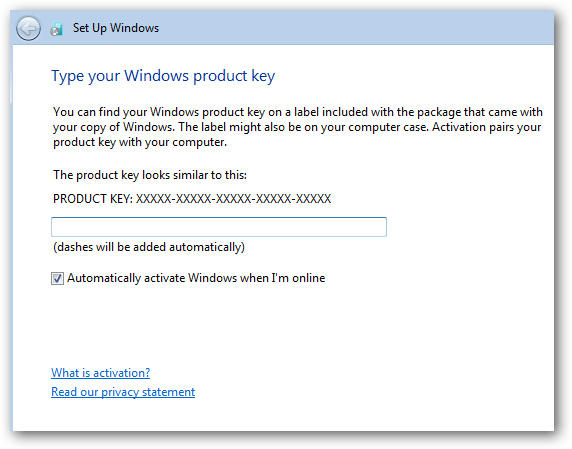Viewport: 572px width, 449px height.
Task: Open the 'Read our privacy statement' link
Action: (x=123, y=392)
